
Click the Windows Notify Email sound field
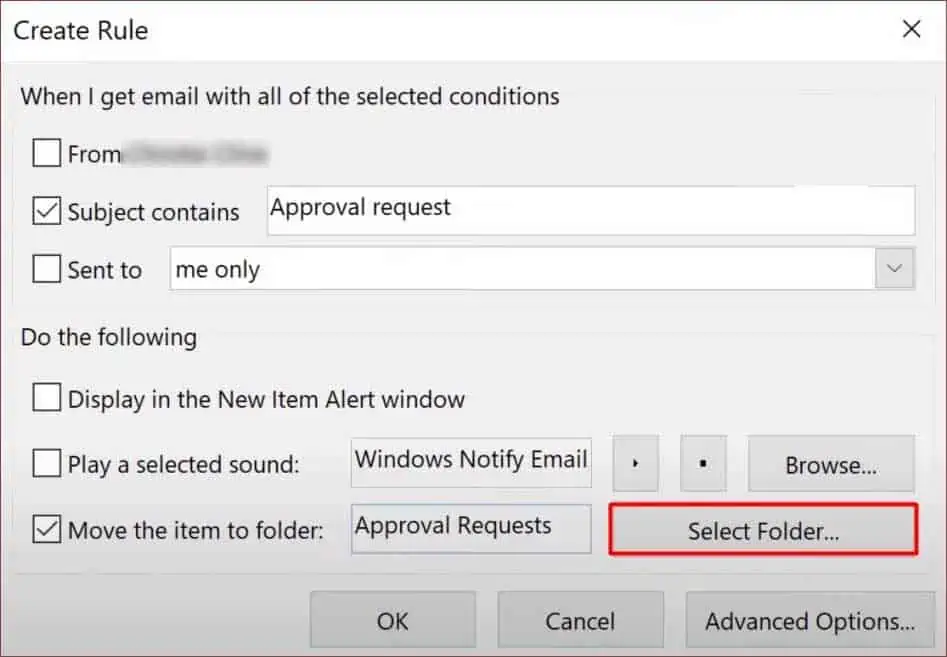pyautogui.click(x=471, y=463)
